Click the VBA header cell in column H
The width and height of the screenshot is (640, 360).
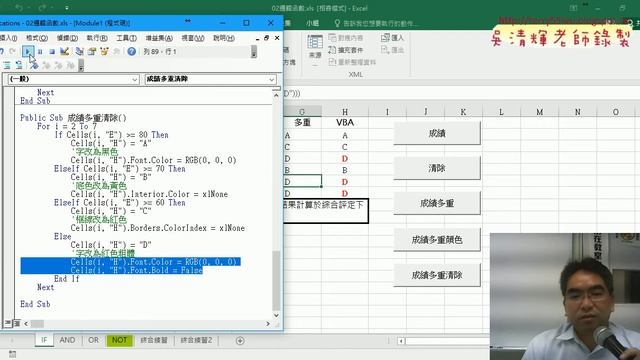coord(345,123)
